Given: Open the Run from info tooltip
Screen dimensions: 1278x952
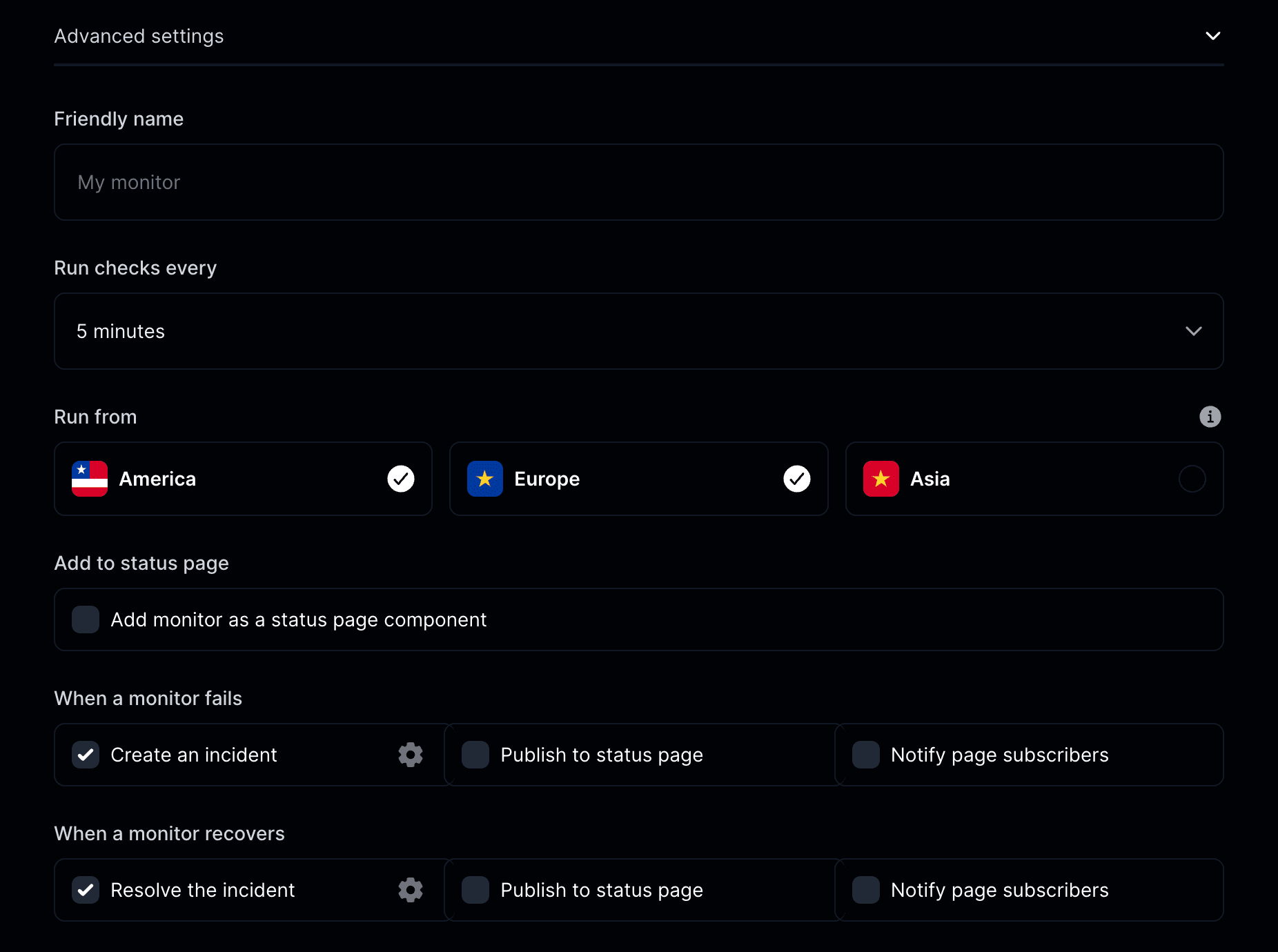Looking at the screenshot, I should point(1210,417).
